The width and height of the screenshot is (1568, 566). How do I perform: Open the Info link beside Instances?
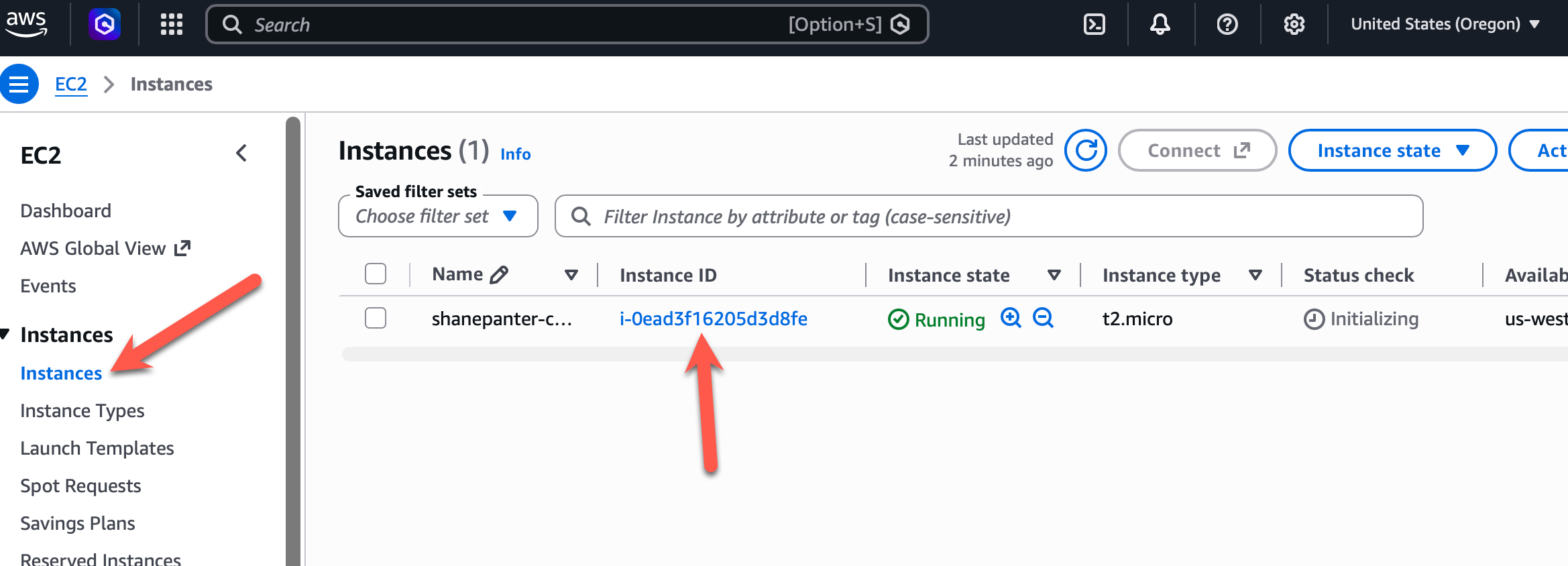(516, 154)
